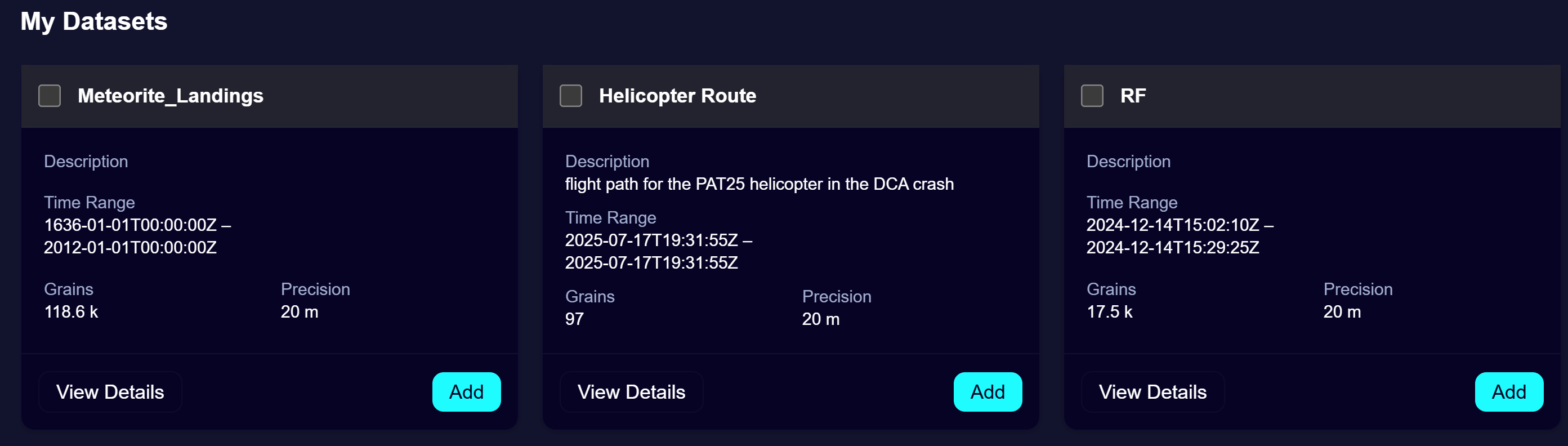Click the 97 grains count
1568x446 pixels.
click(x=574, y=319)
